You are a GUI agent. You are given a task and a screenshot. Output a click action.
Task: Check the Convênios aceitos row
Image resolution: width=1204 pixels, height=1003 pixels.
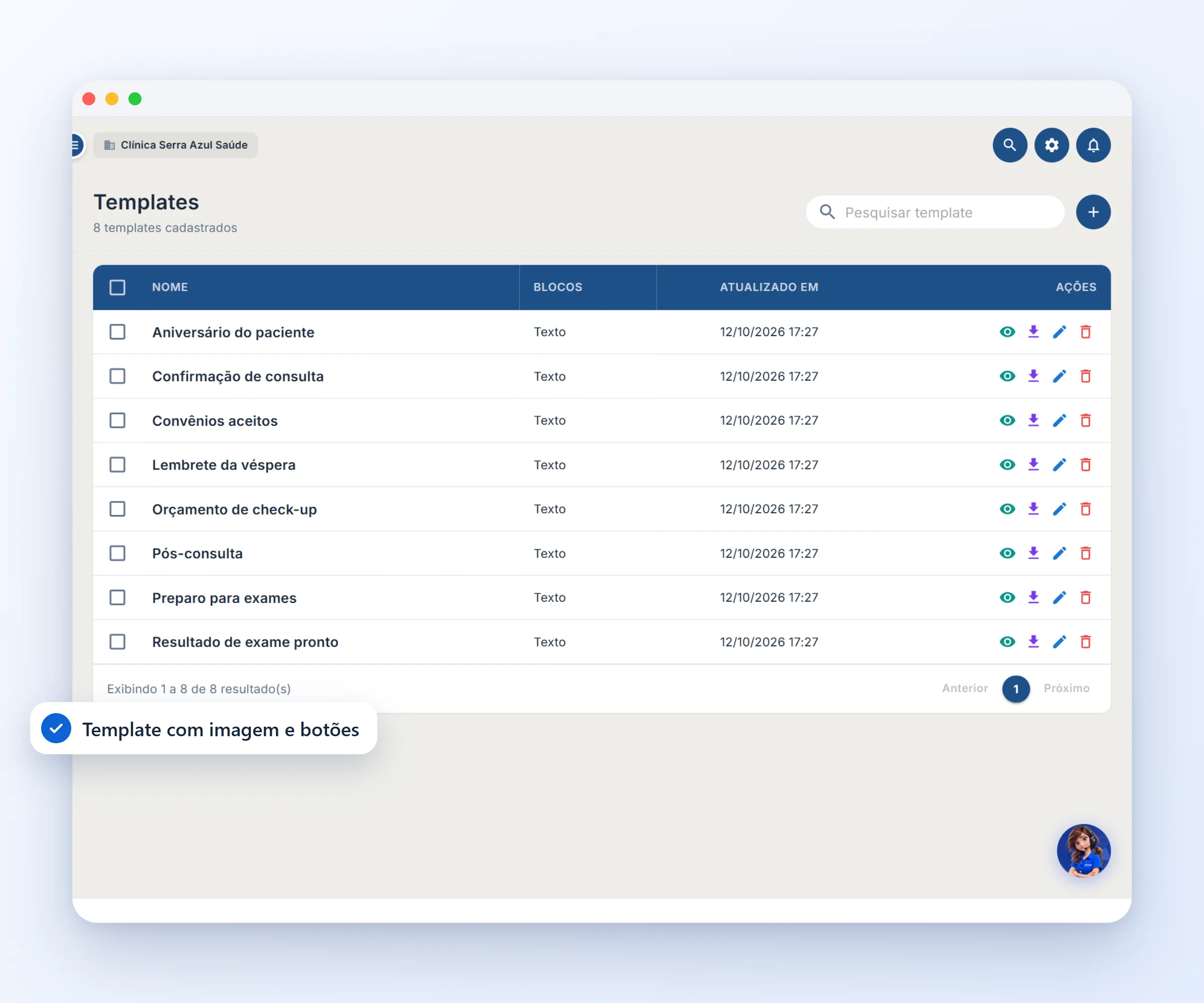117,421
